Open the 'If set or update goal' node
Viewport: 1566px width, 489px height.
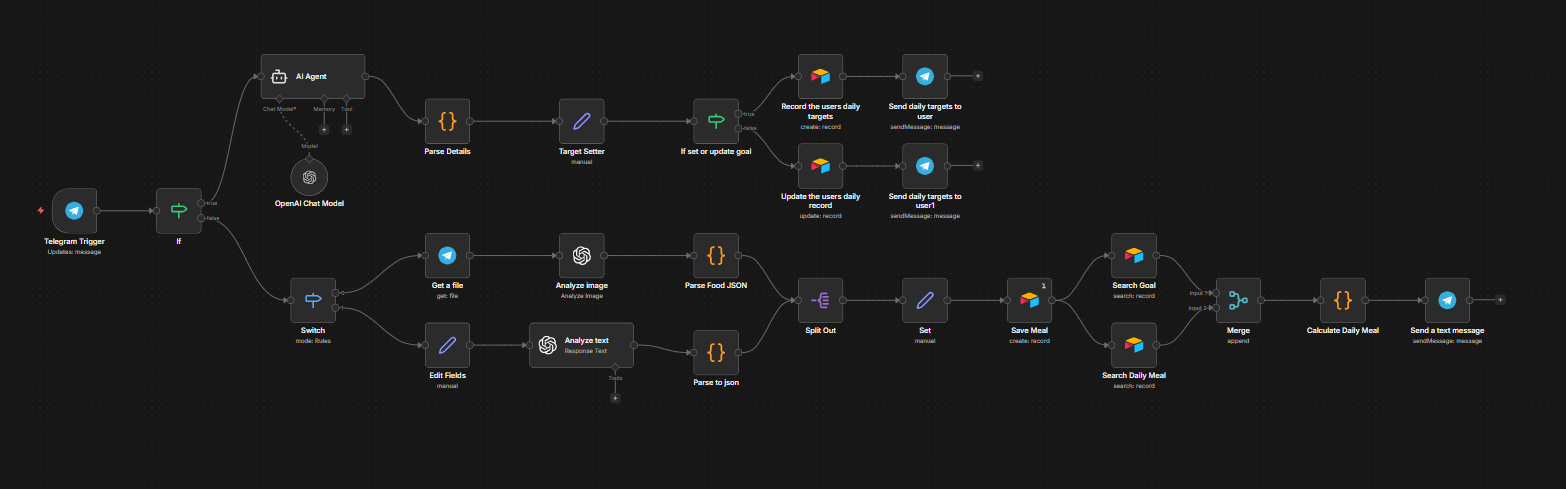[x=716, y=121]
